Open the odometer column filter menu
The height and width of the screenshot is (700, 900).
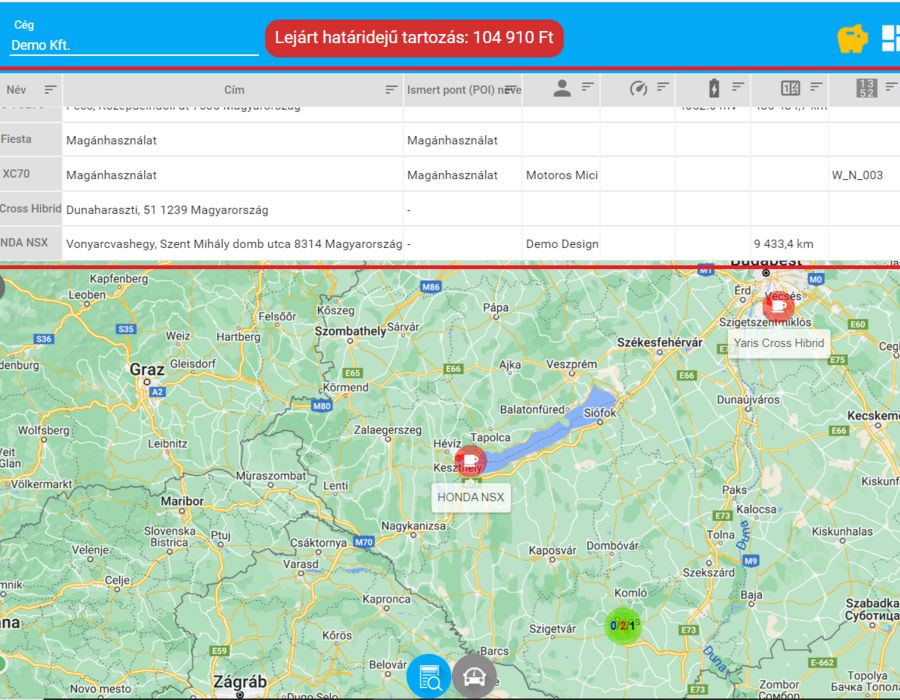click(x=816, y=87)
